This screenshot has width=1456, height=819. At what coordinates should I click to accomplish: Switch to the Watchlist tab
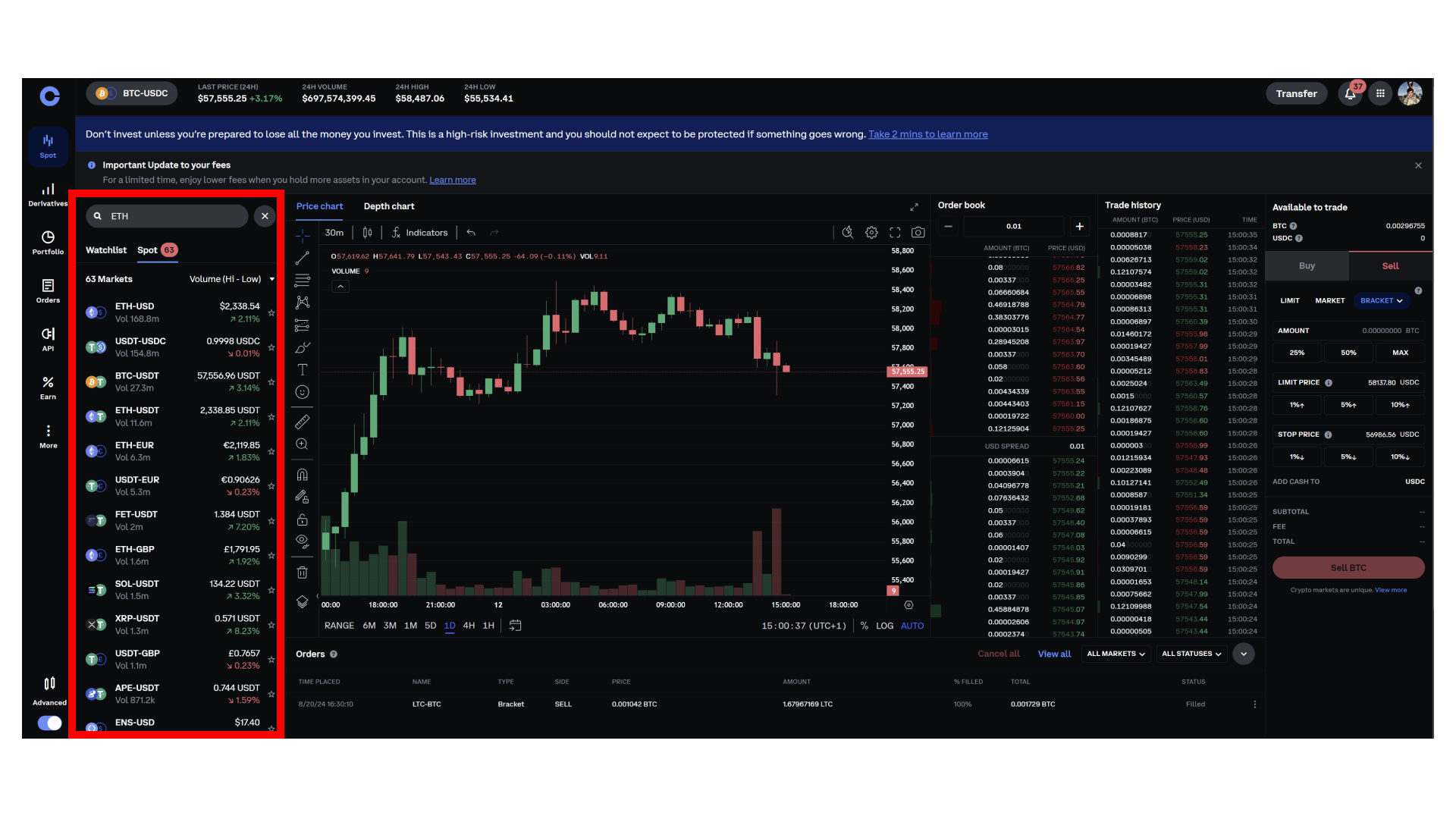pos(105,250)
